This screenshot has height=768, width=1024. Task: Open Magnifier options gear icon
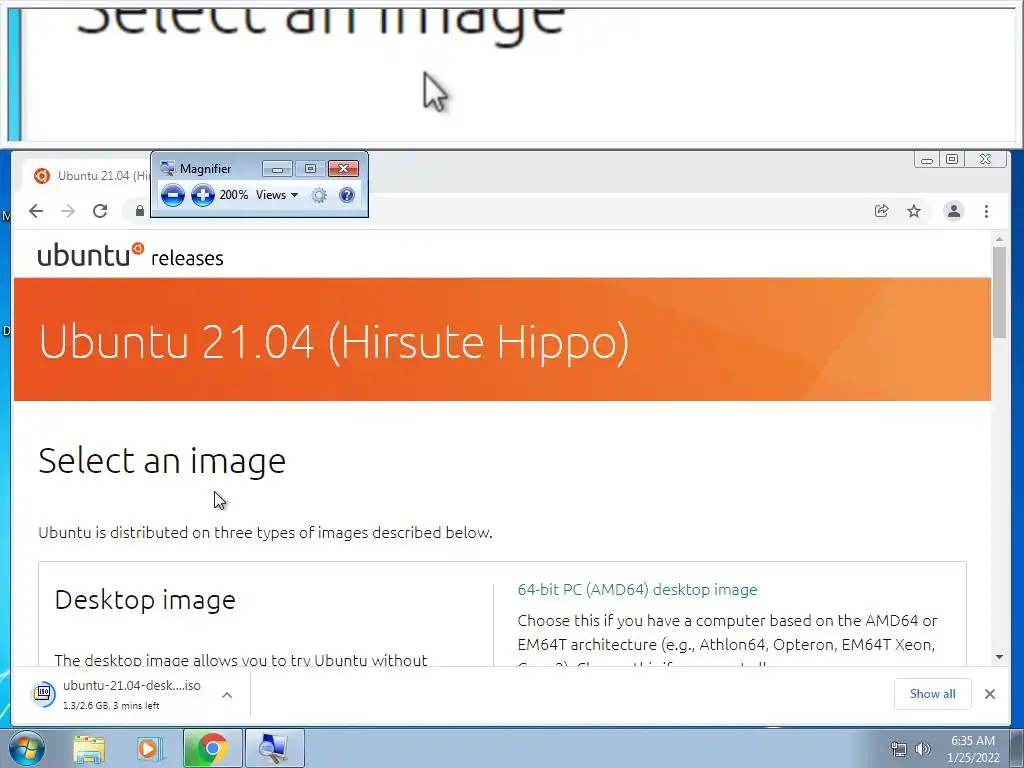click(319, 195)
